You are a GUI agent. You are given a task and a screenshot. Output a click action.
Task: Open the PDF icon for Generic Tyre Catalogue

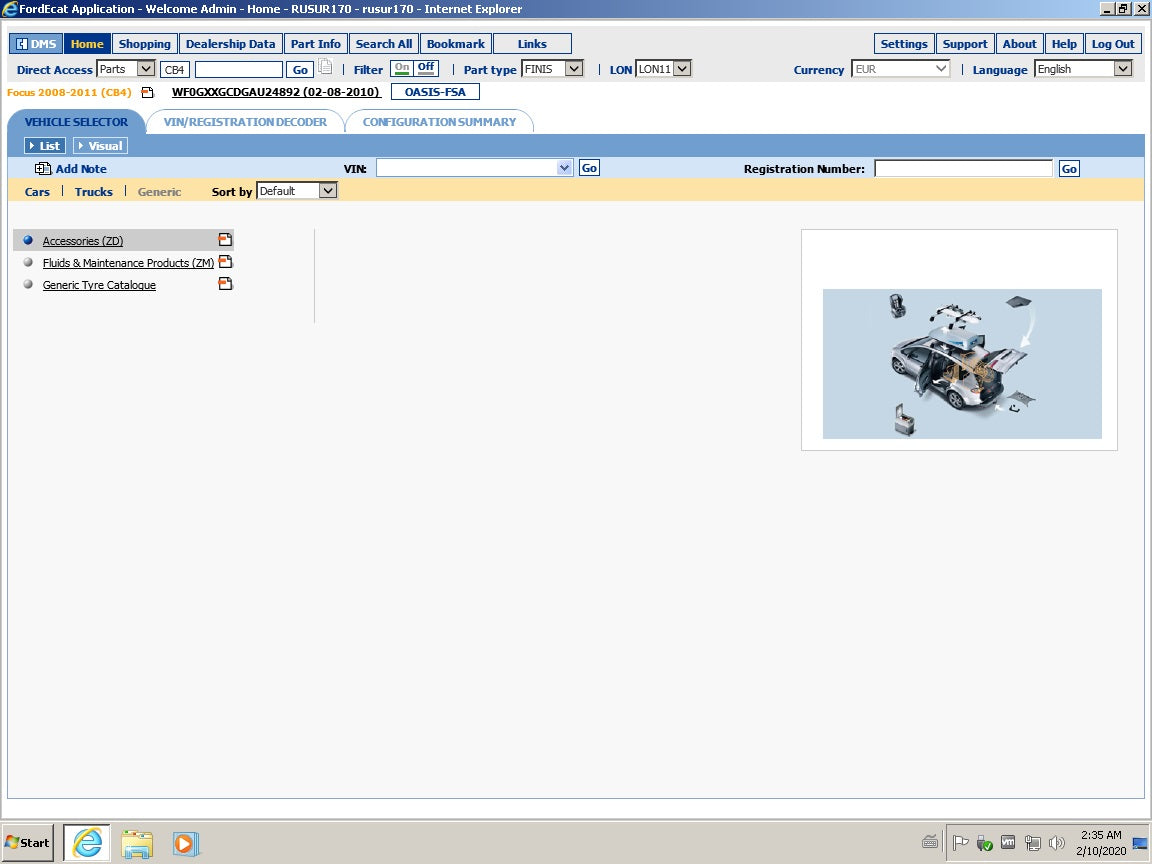tap(225, 283)
